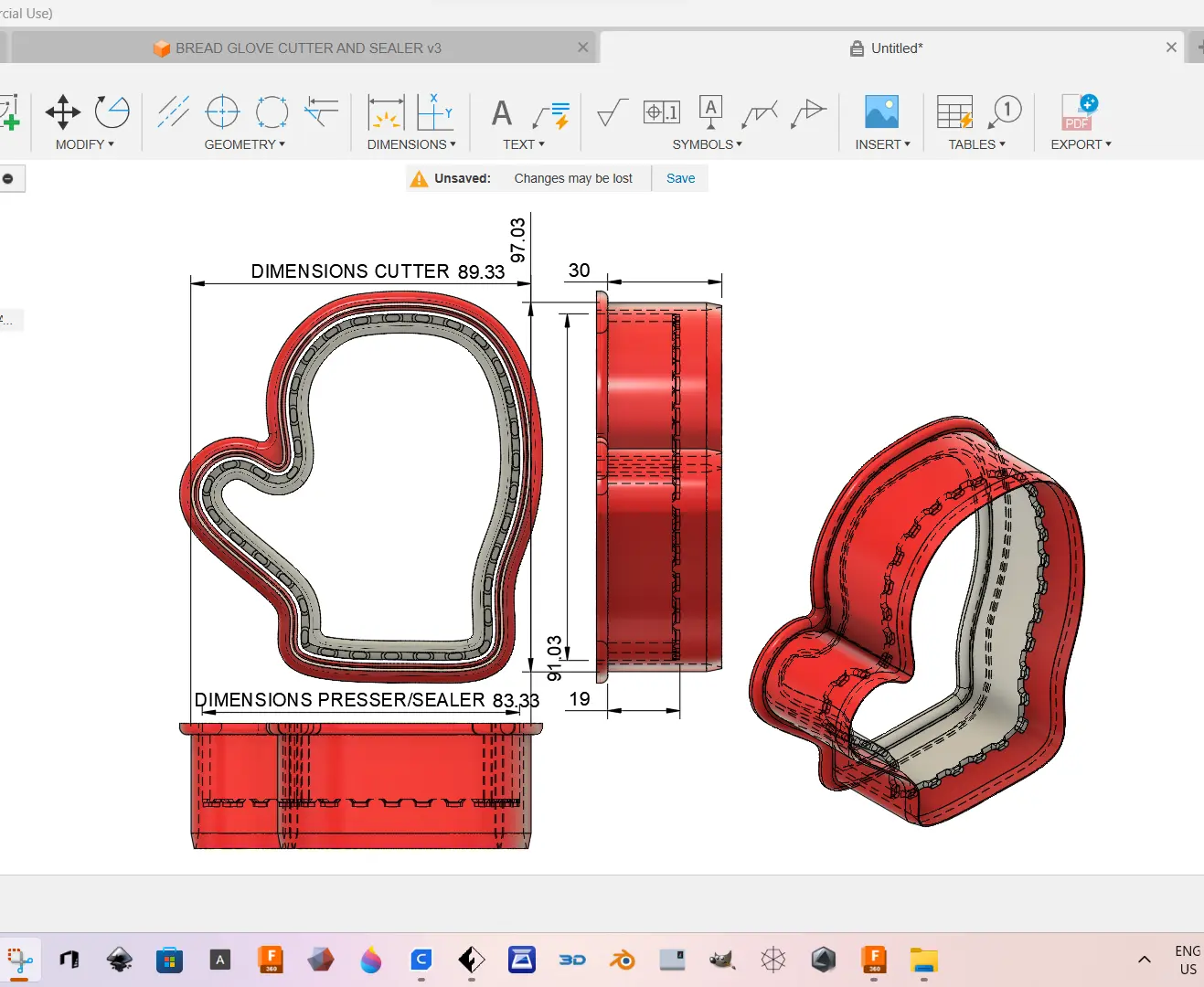Open the SYMBOLS dropdown menu
The height and width of the screenshot is (987, 1204).
point(708,144)
